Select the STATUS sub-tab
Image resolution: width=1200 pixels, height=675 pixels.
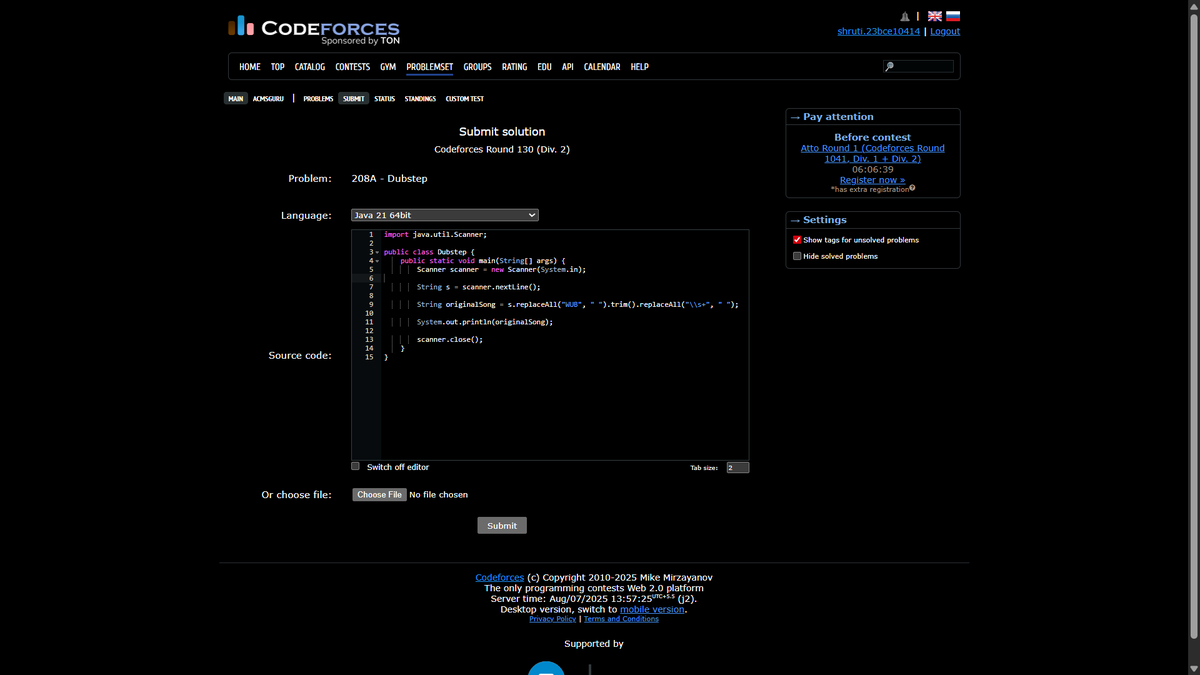tap(385, 99)
